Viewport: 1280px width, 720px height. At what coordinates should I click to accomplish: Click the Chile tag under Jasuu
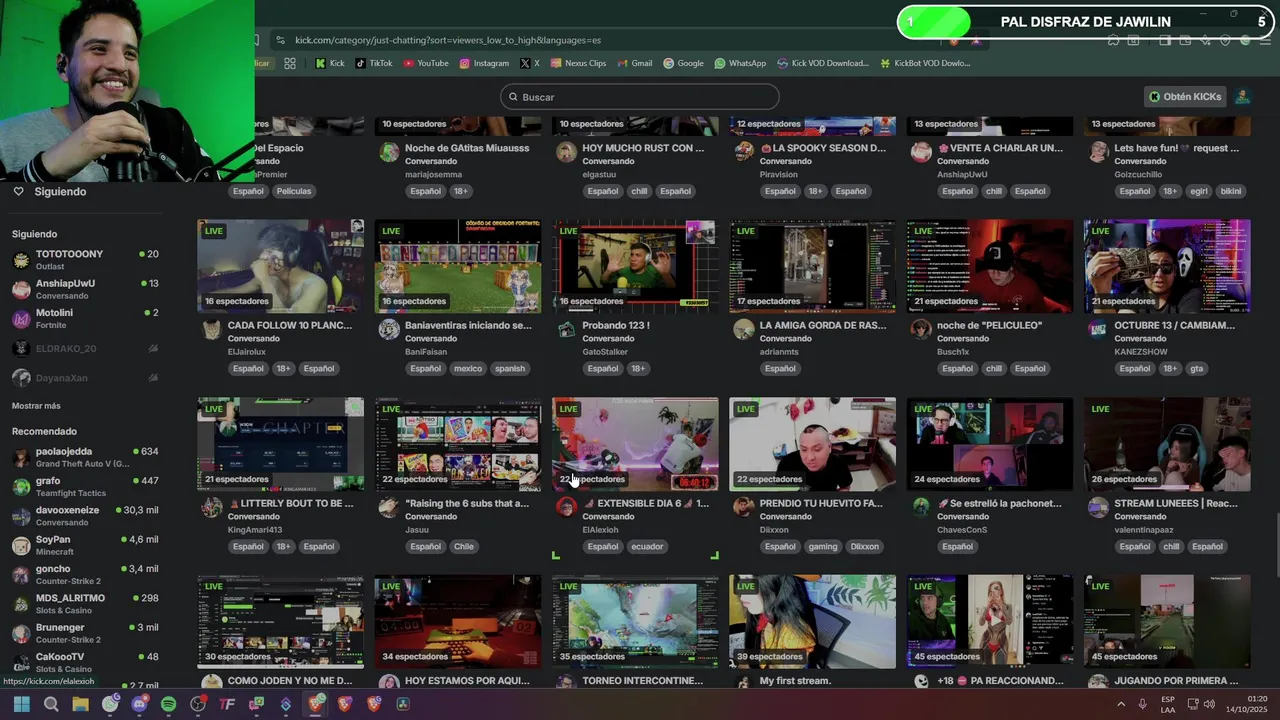click(463, 547)
